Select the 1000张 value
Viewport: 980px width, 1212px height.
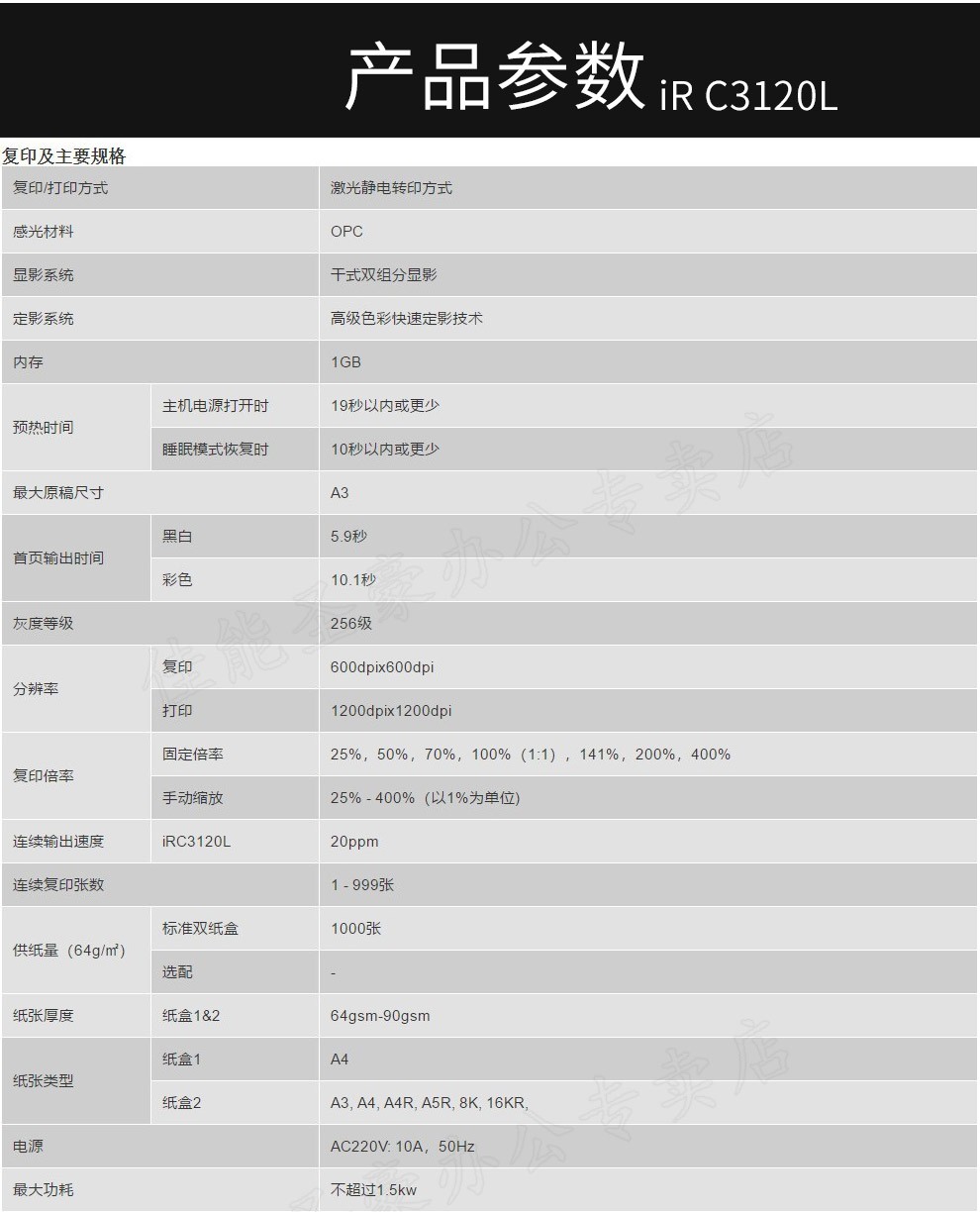pos(355,928)
